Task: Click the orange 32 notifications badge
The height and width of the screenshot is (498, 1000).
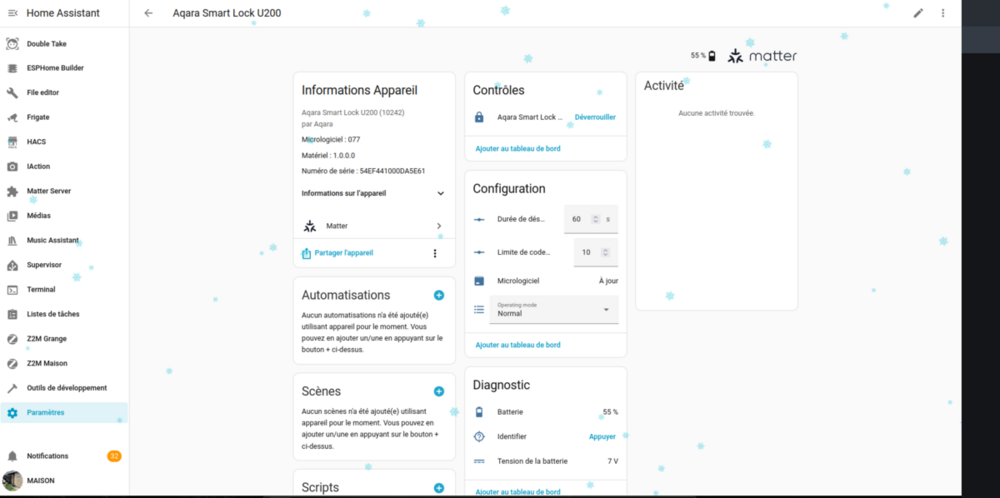Action: [114, 456]
